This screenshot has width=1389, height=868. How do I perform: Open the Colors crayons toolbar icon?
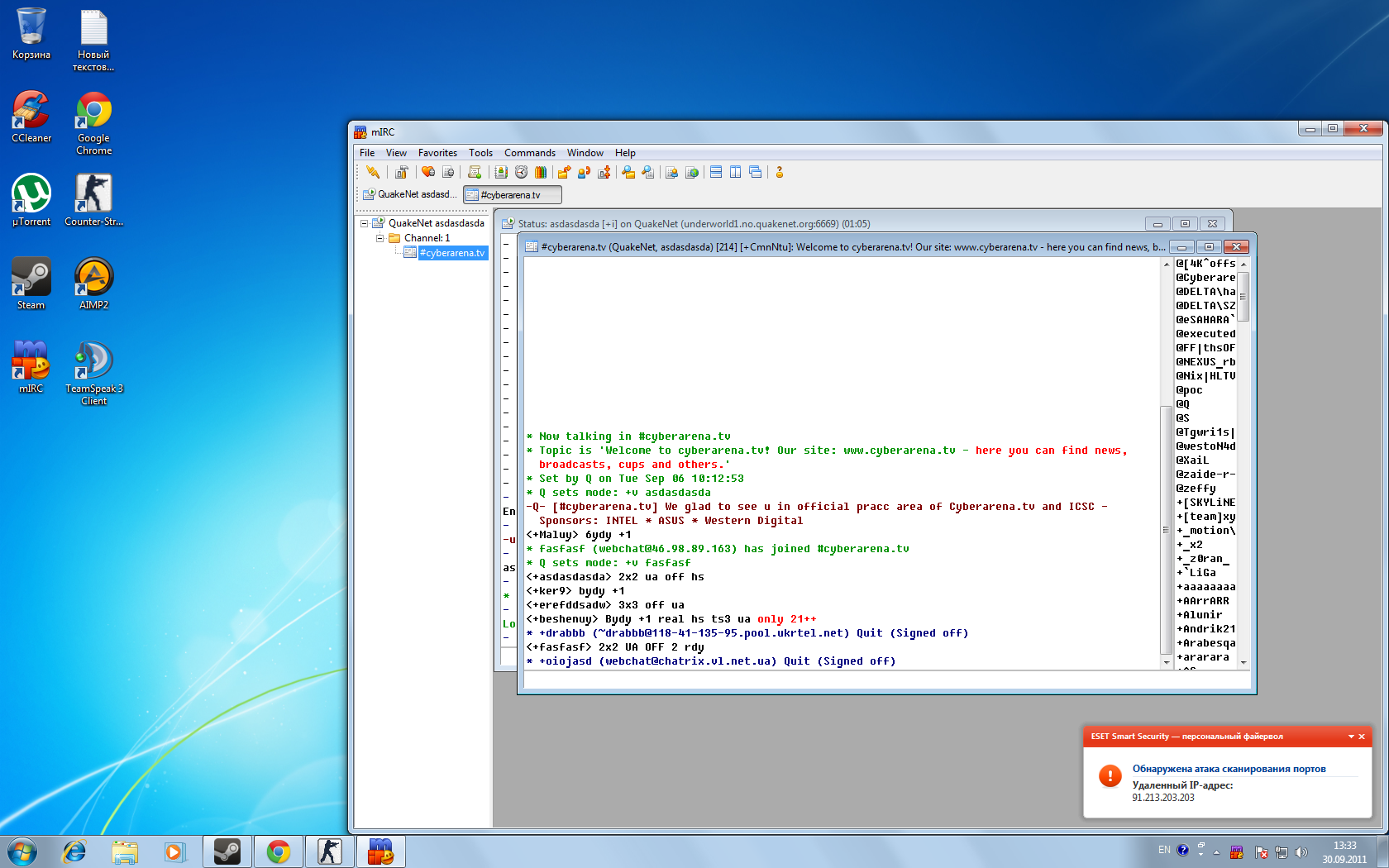(x=541, y=172)
